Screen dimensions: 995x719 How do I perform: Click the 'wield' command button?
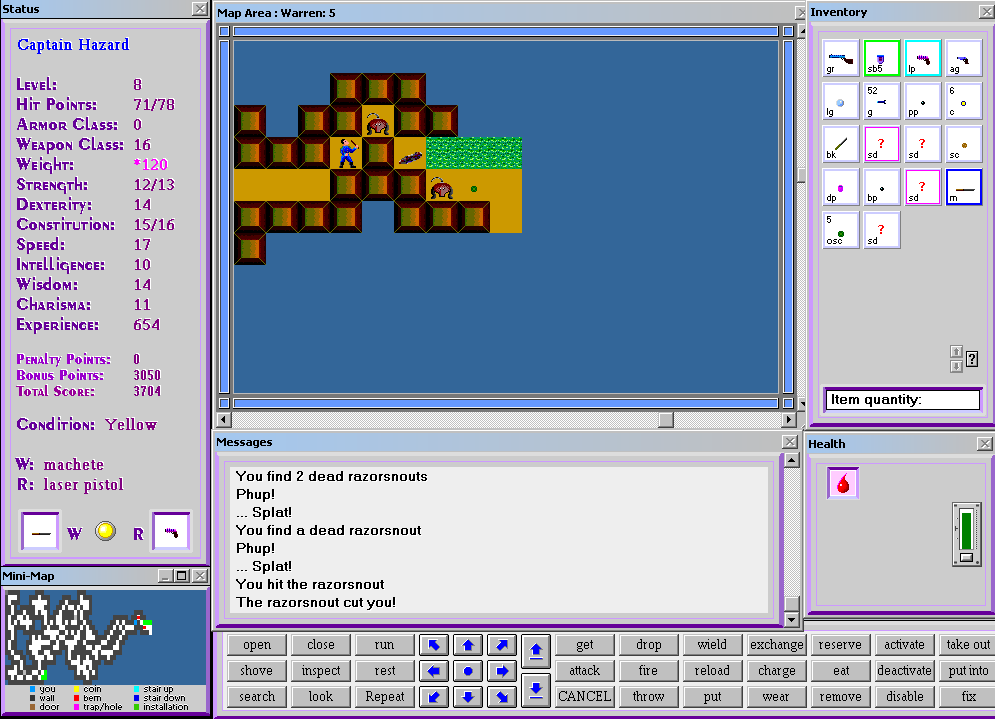(712, 645)
